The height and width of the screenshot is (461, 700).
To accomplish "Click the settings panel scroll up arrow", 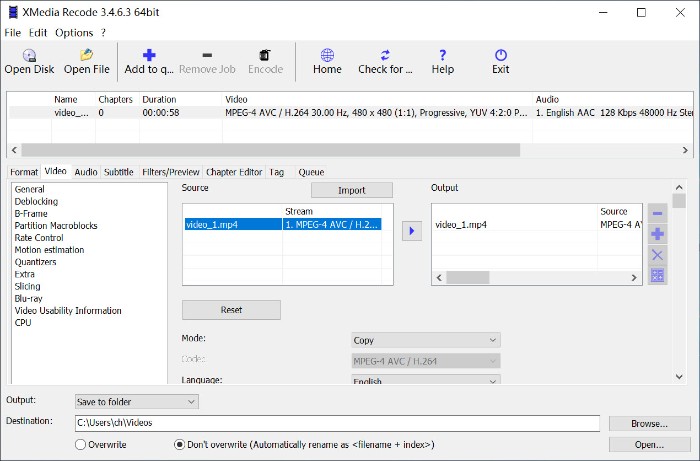I will click(x=679, y=187).
